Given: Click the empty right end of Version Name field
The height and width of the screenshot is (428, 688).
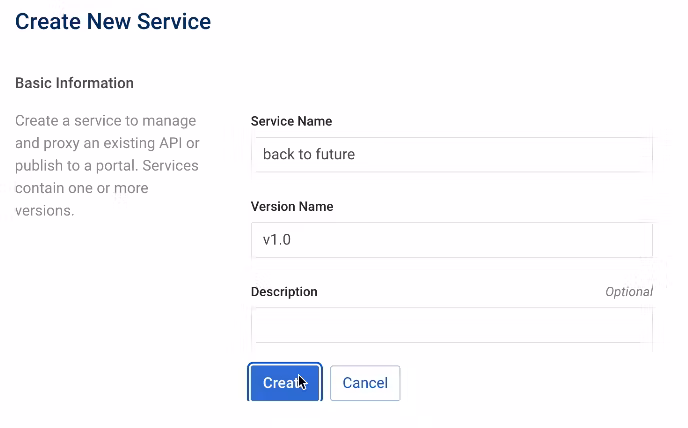Looking at the screenshot, I should pos(600,241).
